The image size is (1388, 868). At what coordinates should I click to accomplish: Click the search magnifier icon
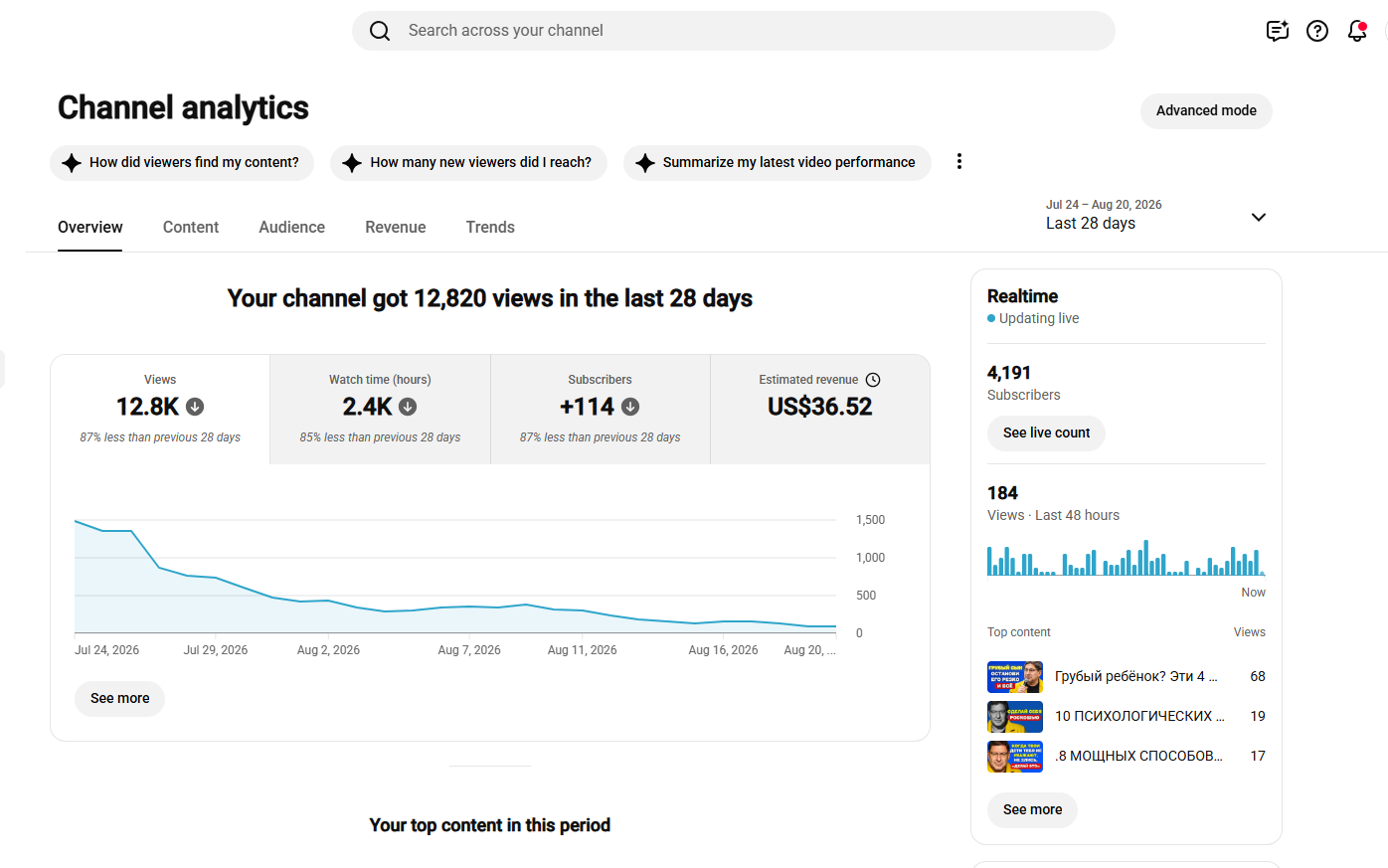click(380, 31)
